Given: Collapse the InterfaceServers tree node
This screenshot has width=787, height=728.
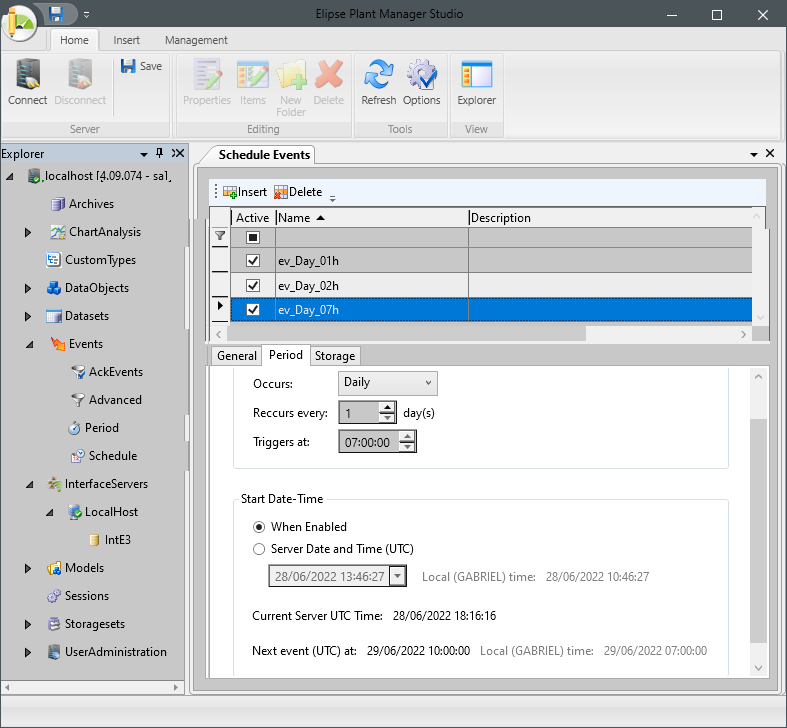Looking at the screenshot, I should click(30, 484).
